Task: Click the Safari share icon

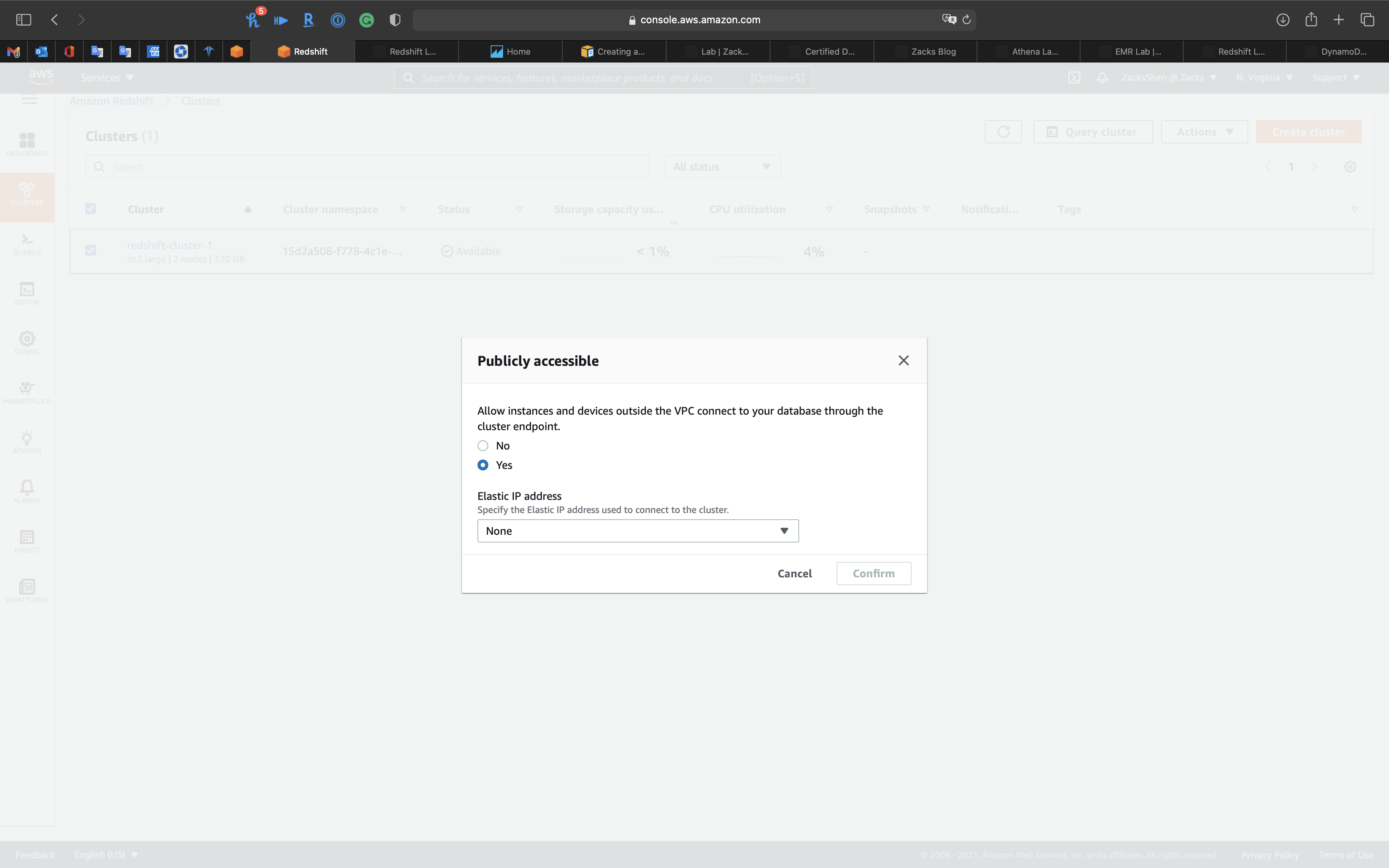Action: tap(1311, 19)
